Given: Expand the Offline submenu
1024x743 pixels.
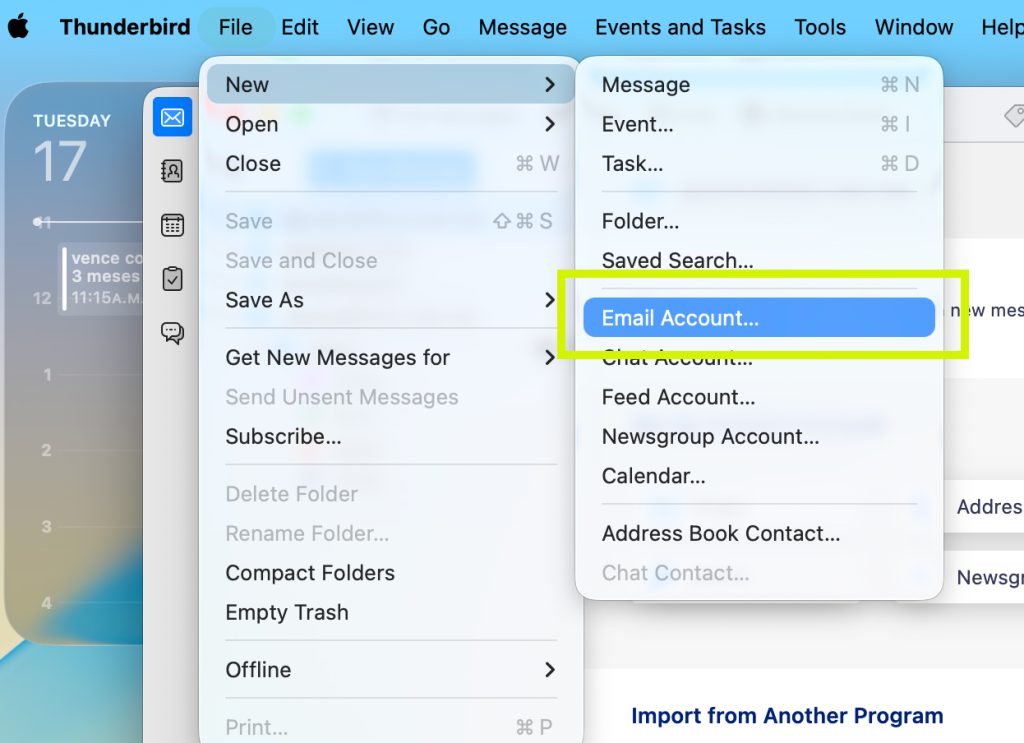Looking at the screenshot, I should (390, 670).
